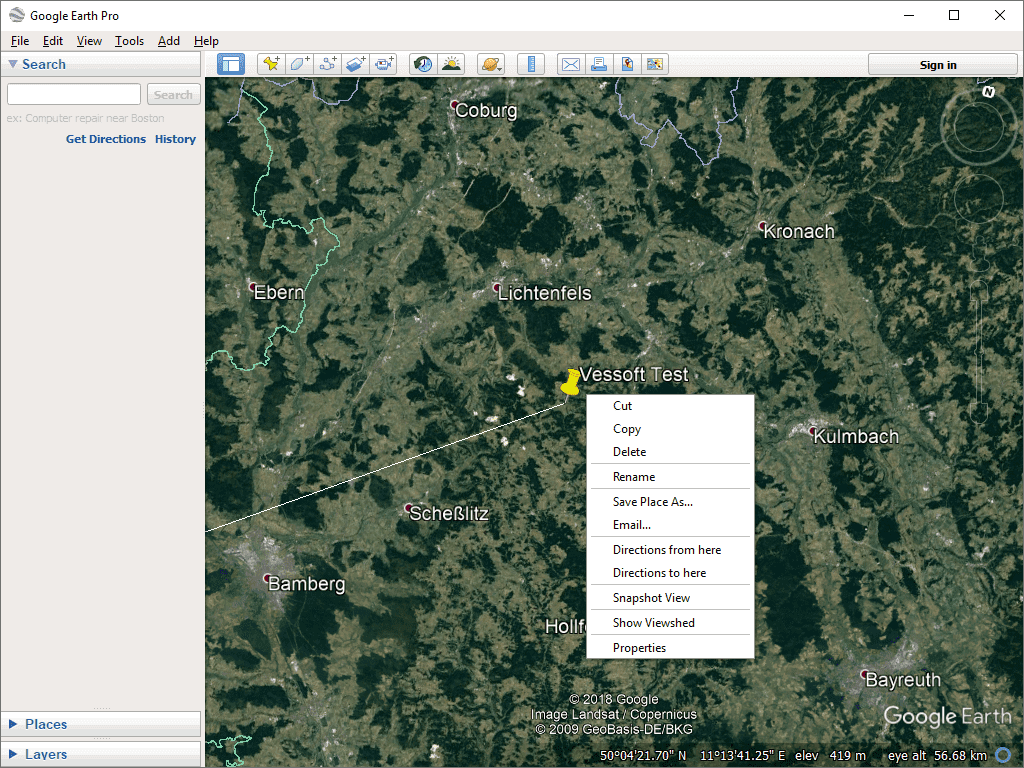
Task: Click the Sign in button
Action: (942, 65)
